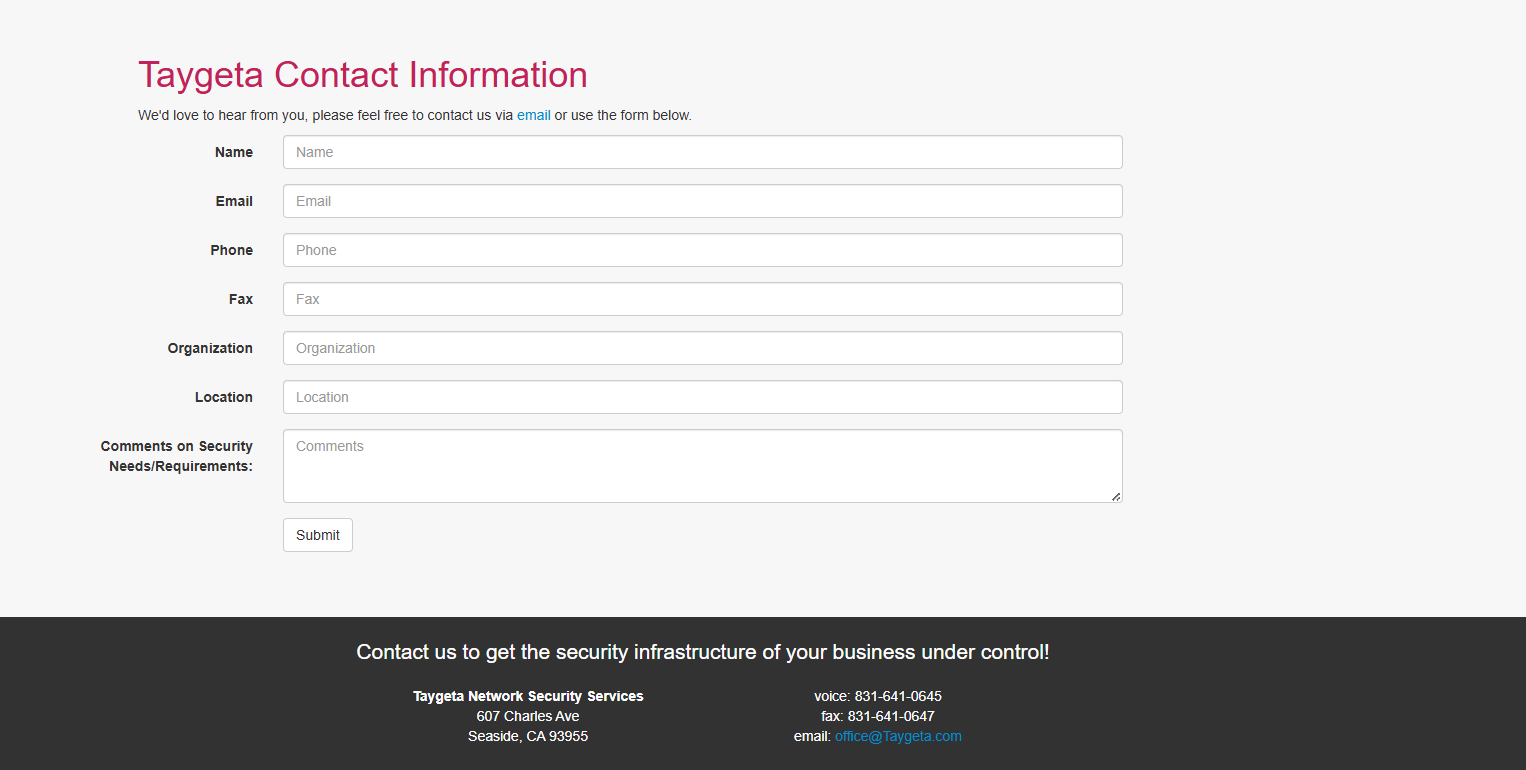Click the Location field label
The height and width of the screenshot is (770, 1526).
pos(224,397)
